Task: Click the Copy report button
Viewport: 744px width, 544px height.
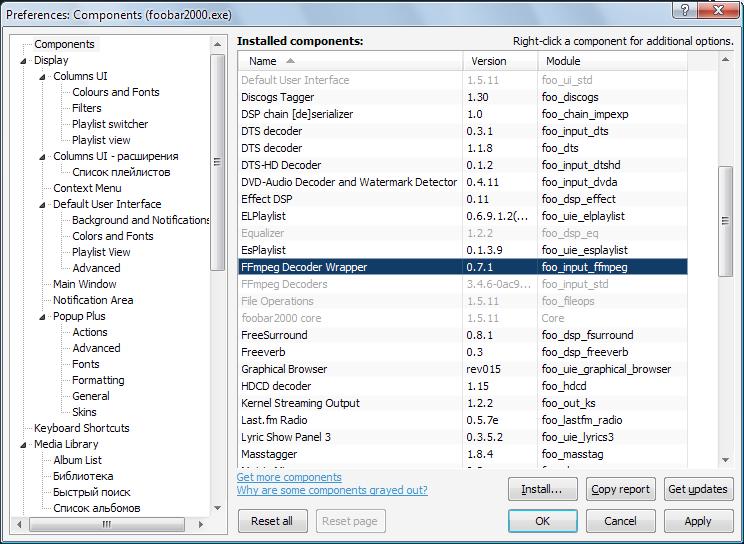Action: [620, 490]
